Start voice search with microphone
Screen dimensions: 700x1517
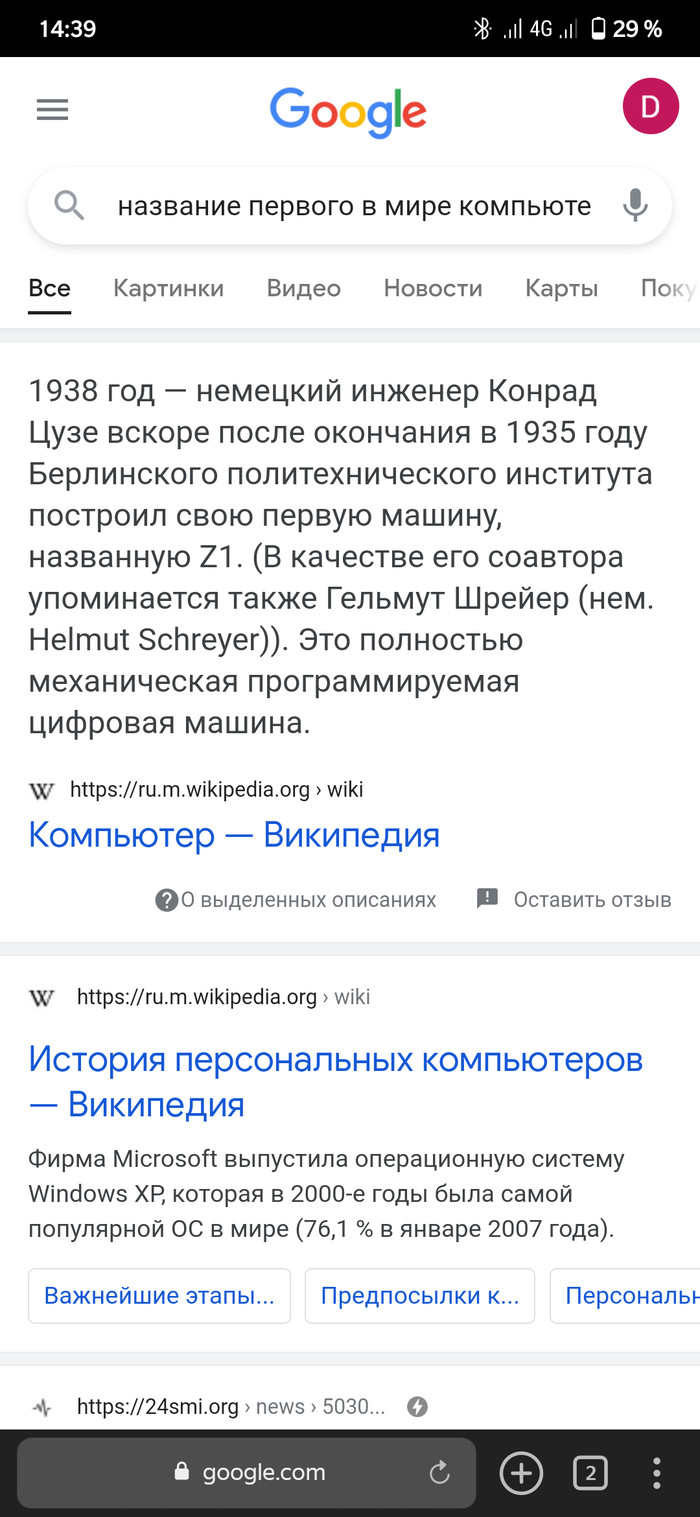(634, 206)
